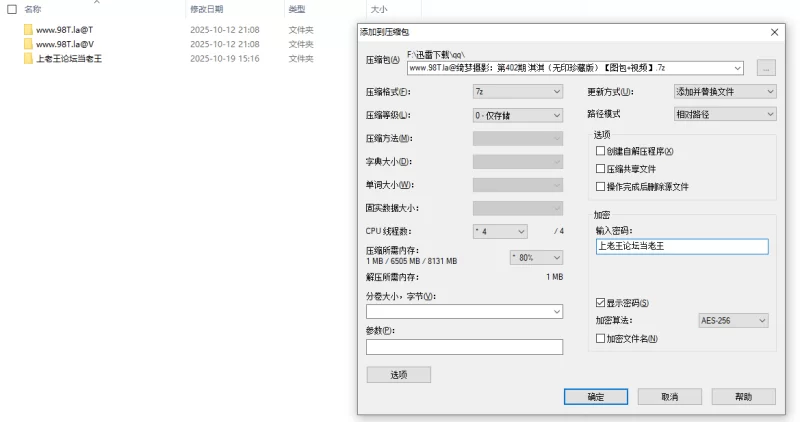
Task: Expand the 压缩等级 dropdown
Action: (x=518, y=115)
